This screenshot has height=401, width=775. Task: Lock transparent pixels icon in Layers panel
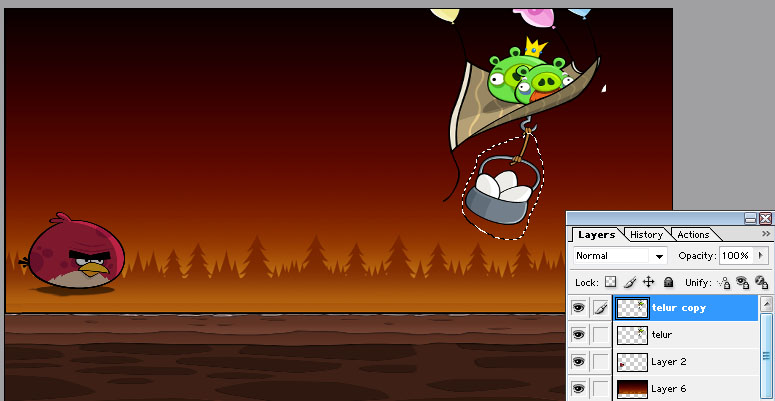(x=611, y=282)
